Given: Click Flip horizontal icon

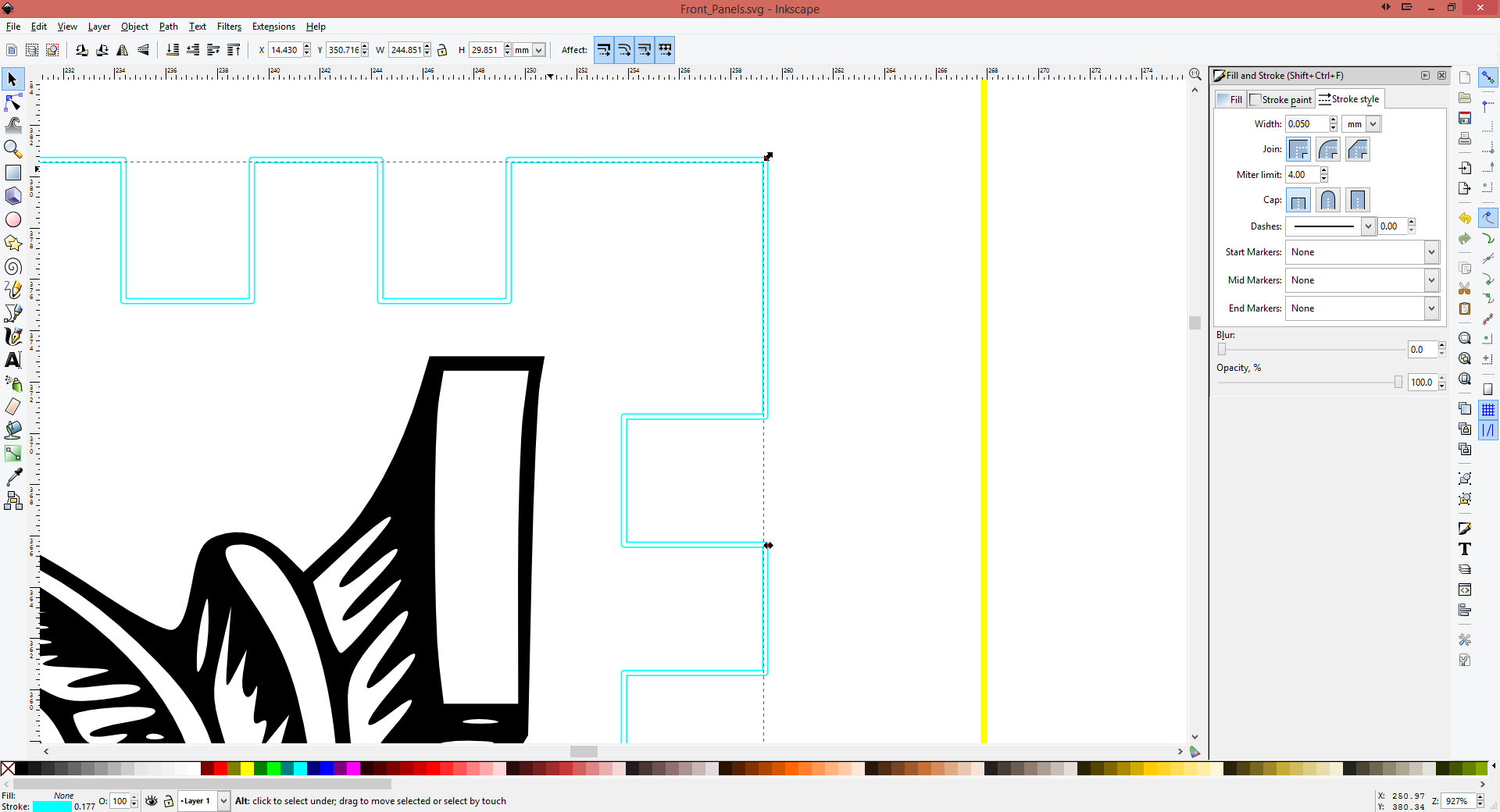Looking at the screenshot, I should tap(123, 50).
